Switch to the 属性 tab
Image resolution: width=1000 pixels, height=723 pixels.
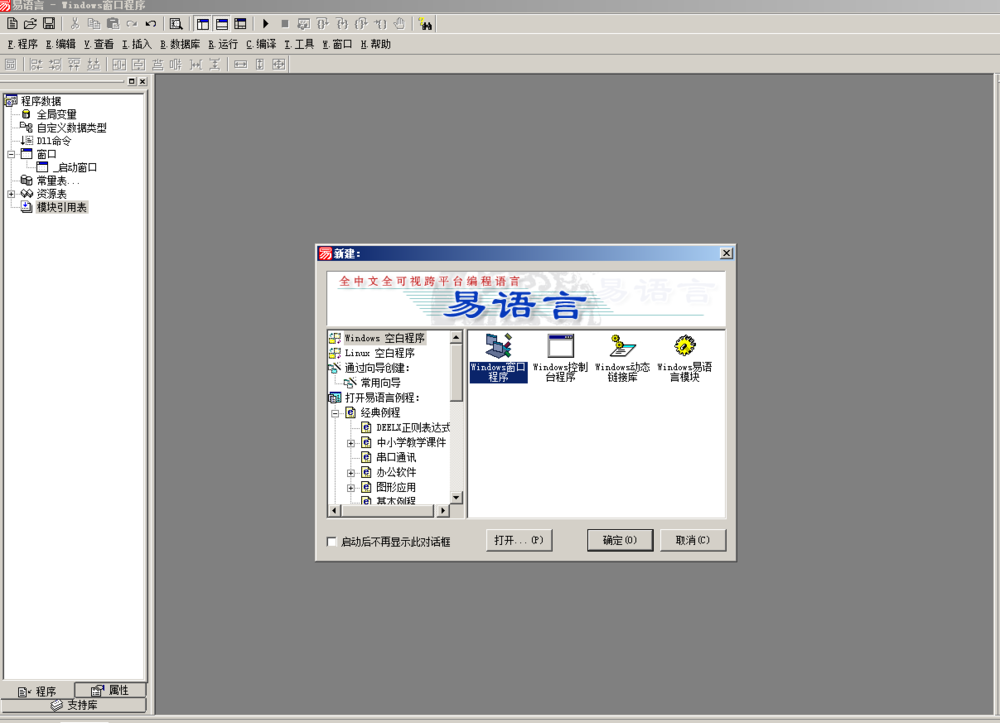tap(110, 690)
